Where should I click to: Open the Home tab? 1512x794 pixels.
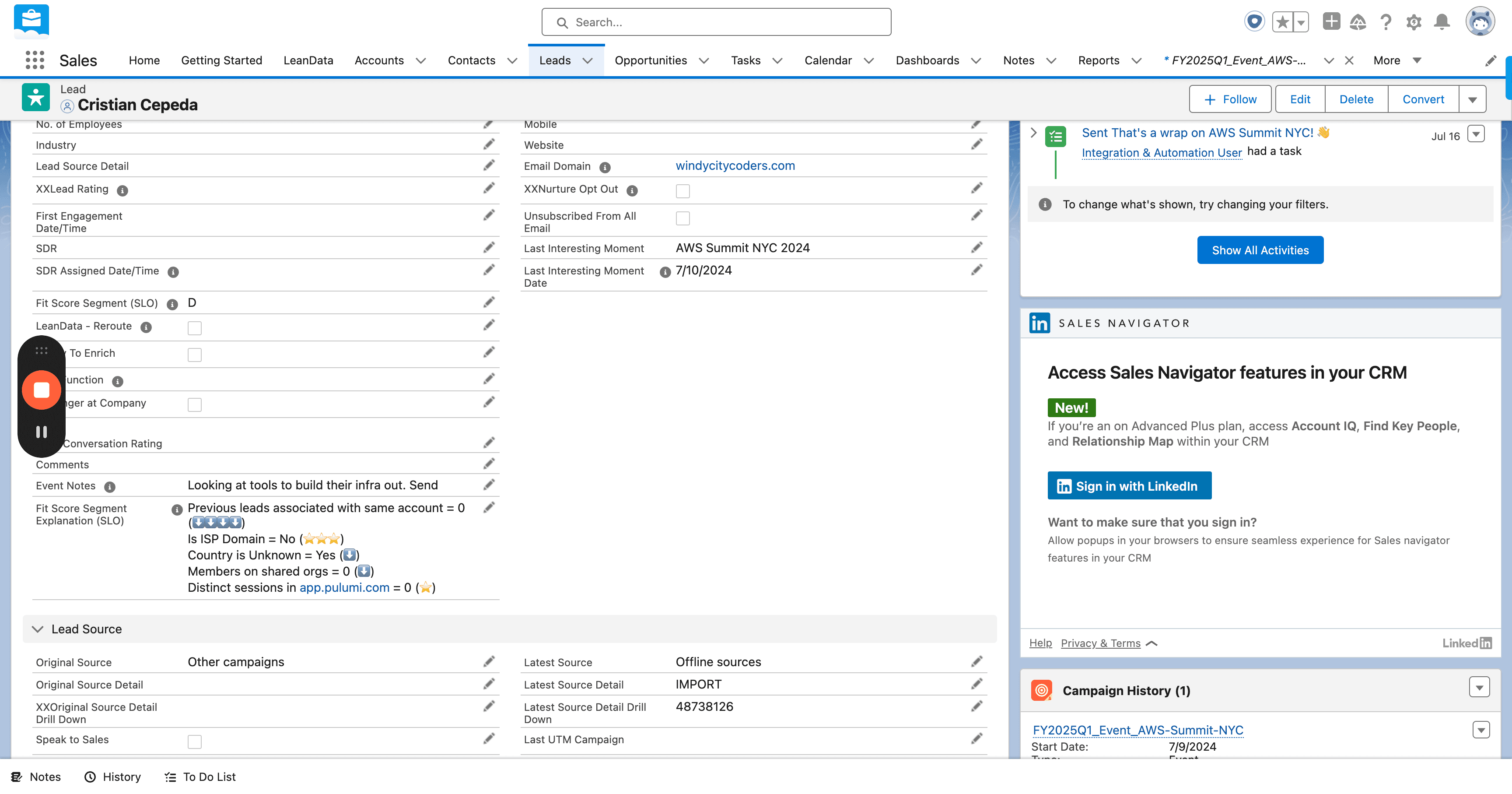(144, 60)
